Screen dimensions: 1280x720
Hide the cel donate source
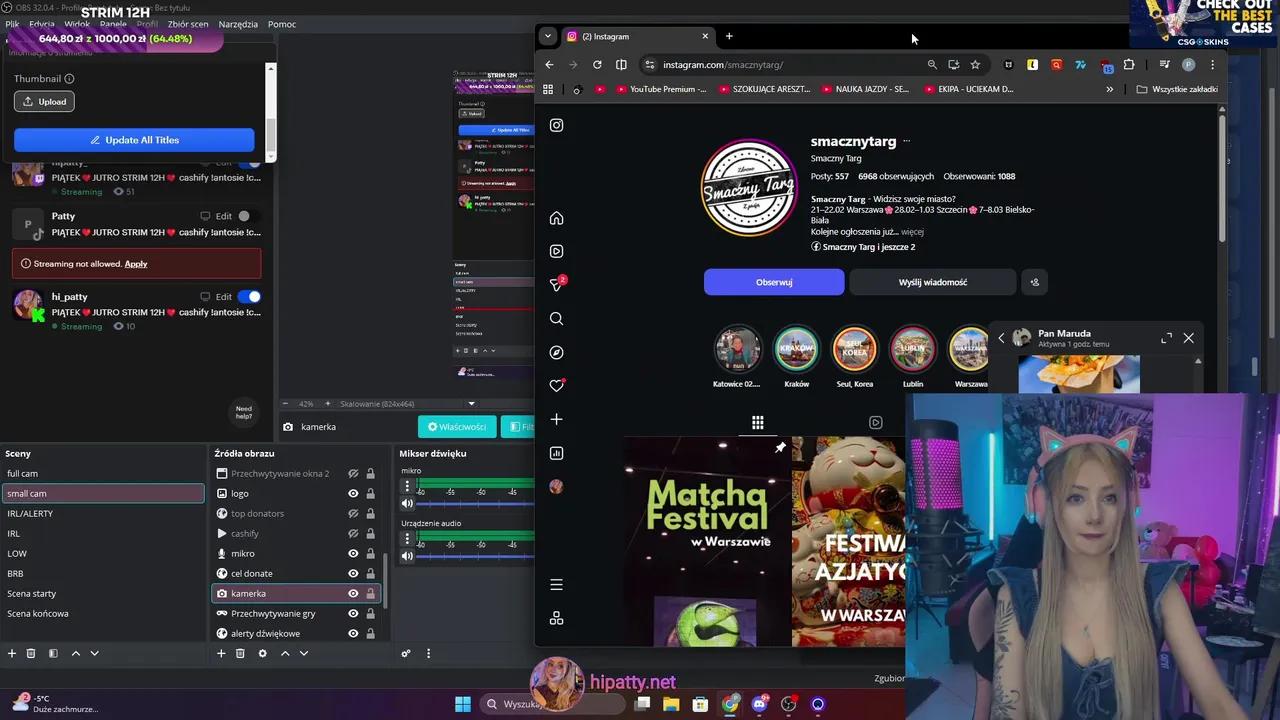(x=353, y=573)
